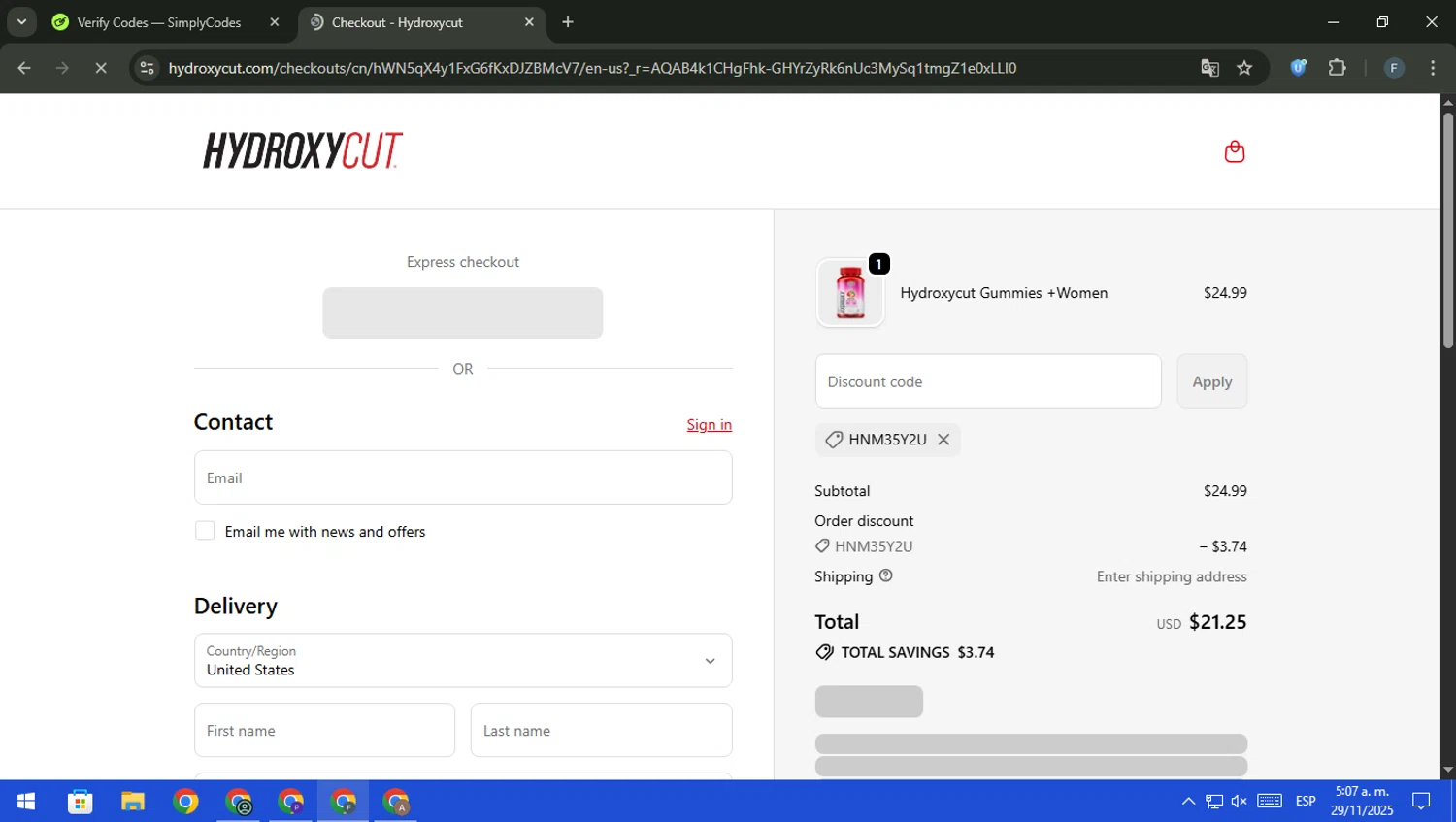Click the Total USD $21.25 amount
Screen dimensions: 1456x822
[x=1202, y=622]
